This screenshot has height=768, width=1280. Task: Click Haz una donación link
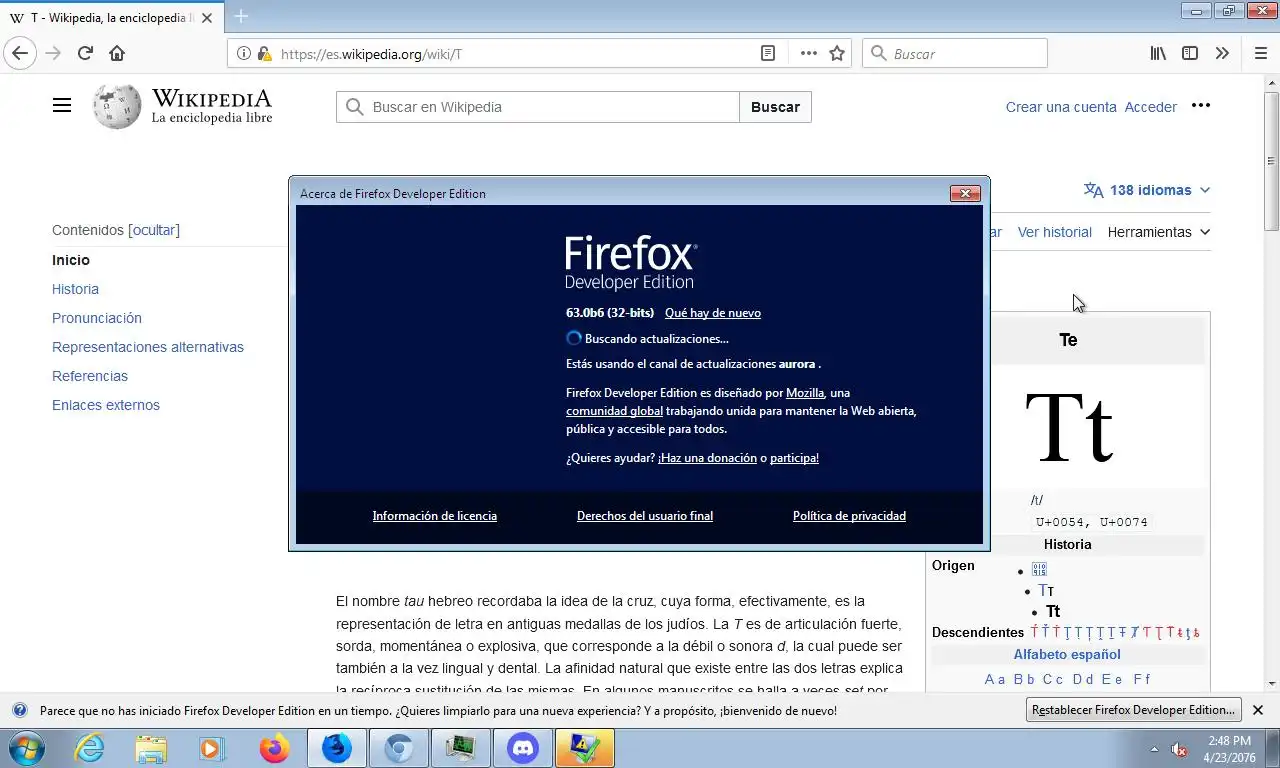(x=707, y=458)
